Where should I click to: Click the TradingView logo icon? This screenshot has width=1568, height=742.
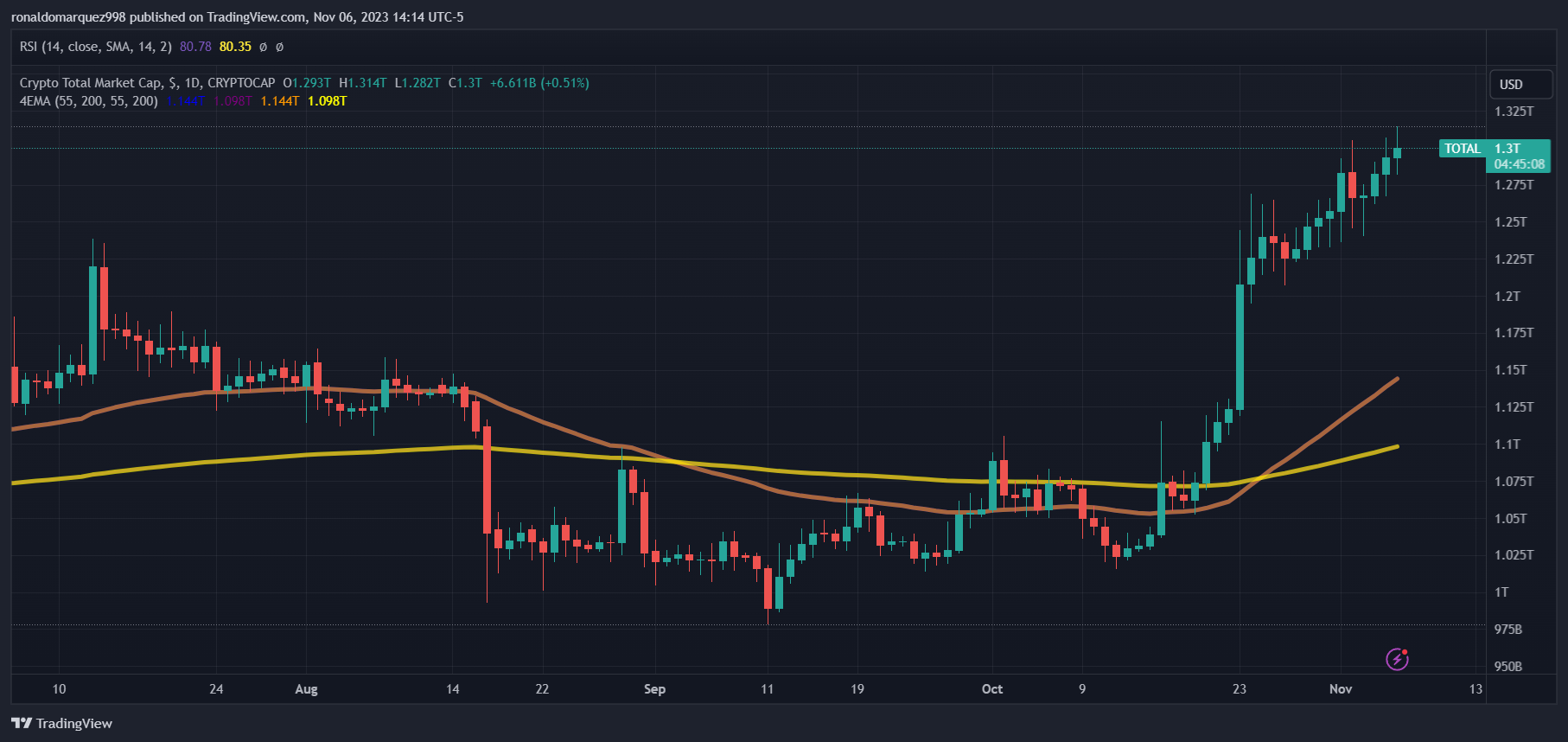[22, 723]
